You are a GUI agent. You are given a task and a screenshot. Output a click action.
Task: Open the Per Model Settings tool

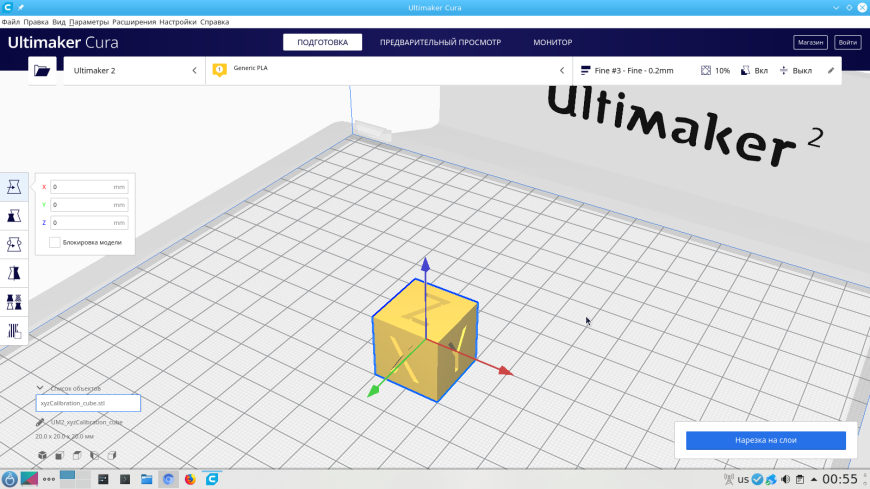pyautogui.click(x=14, y=303)
